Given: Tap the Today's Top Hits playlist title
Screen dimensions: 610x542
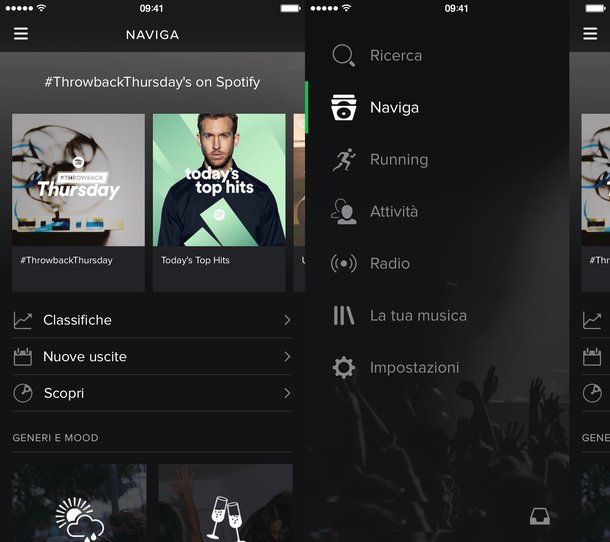Looking at the screenshot, I should [x=195, y=260].
